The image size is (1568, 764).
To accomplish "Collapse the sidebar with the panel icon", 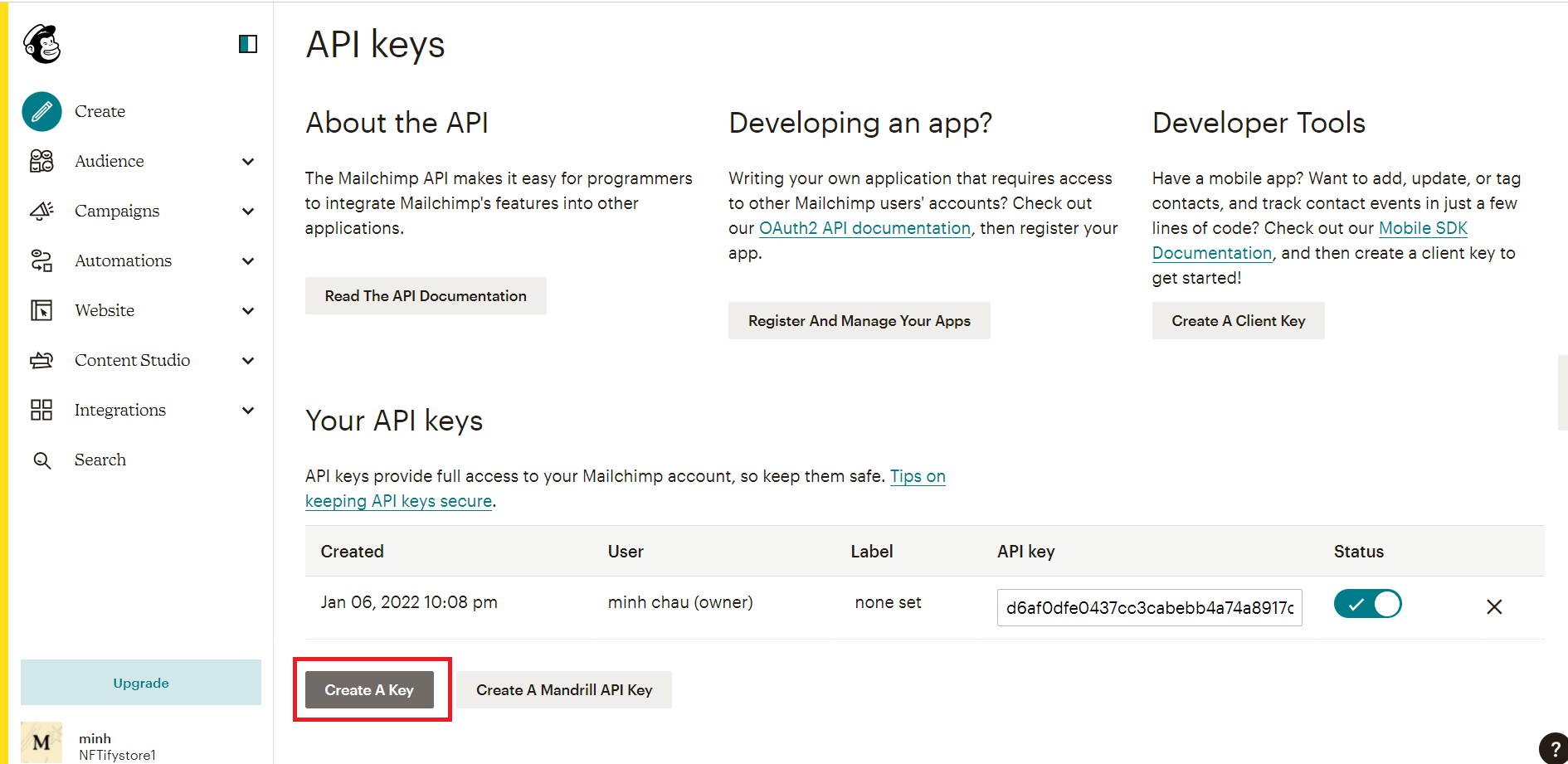I will pos(248,44).
